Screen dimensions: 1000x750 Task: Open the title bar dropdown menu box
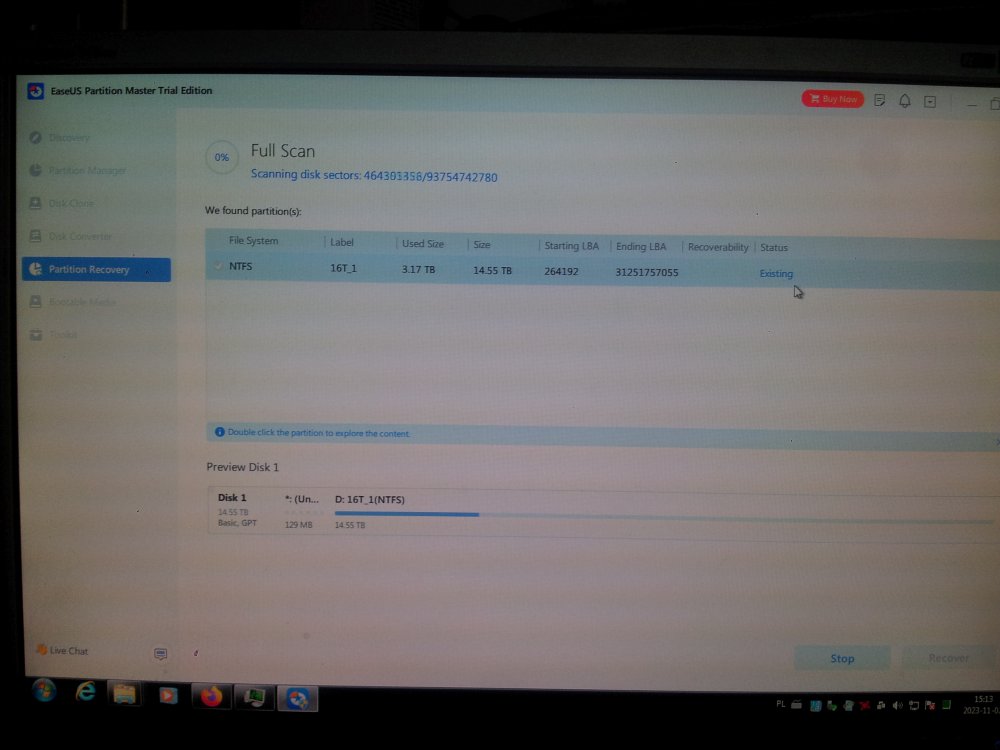pos(930,102)
